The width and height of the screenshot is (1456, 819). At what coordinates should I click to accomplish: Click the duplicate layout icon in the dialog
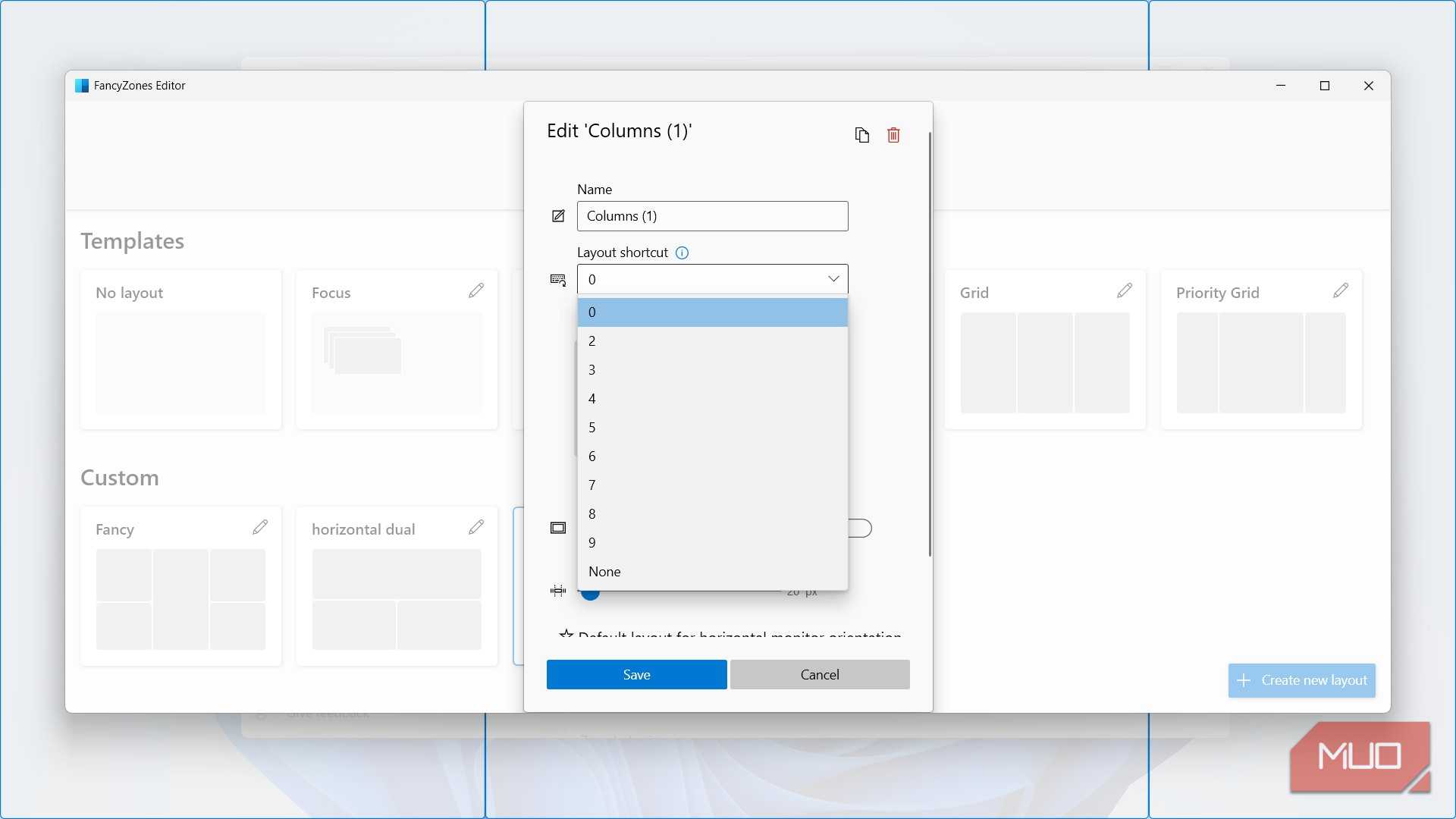[x=861, y=135]
